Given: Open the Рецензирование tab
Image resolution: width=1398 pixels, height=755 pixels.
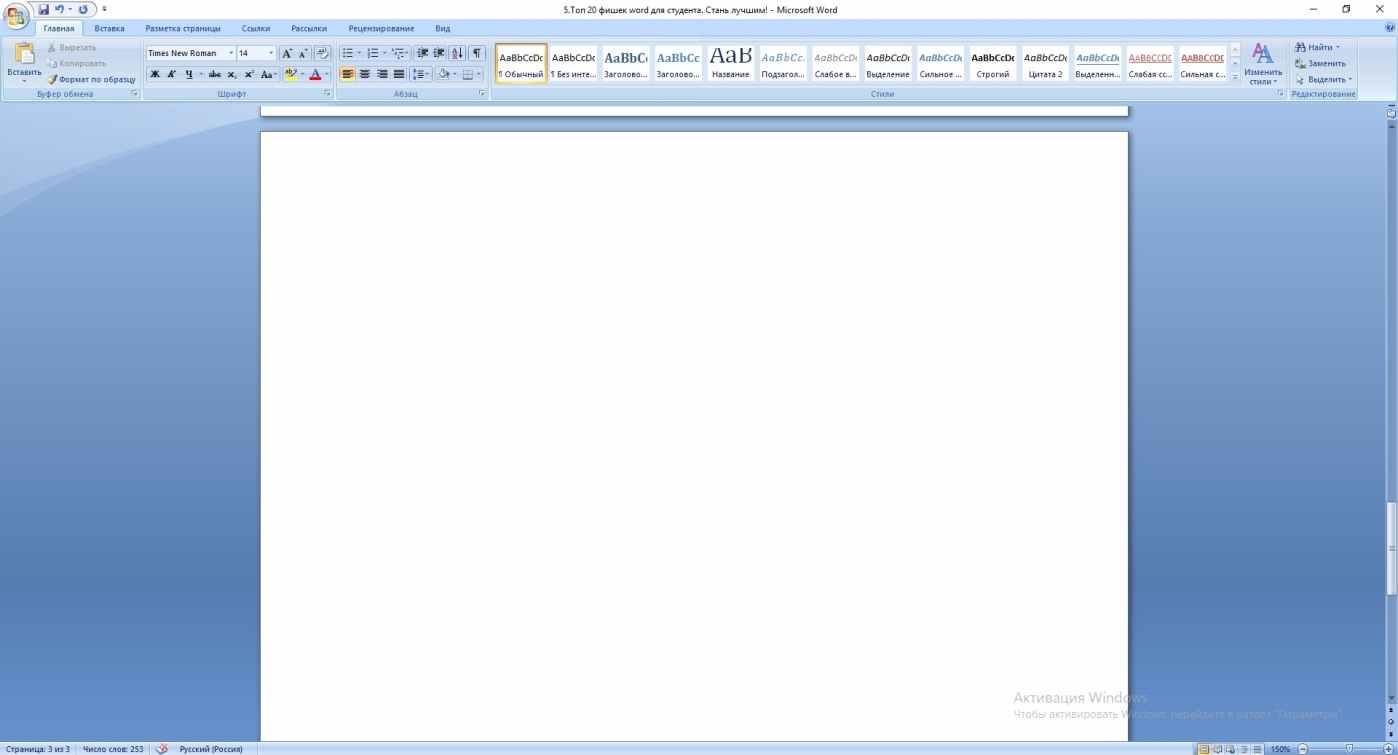Looking at the screenshot, I should (381, 28).
